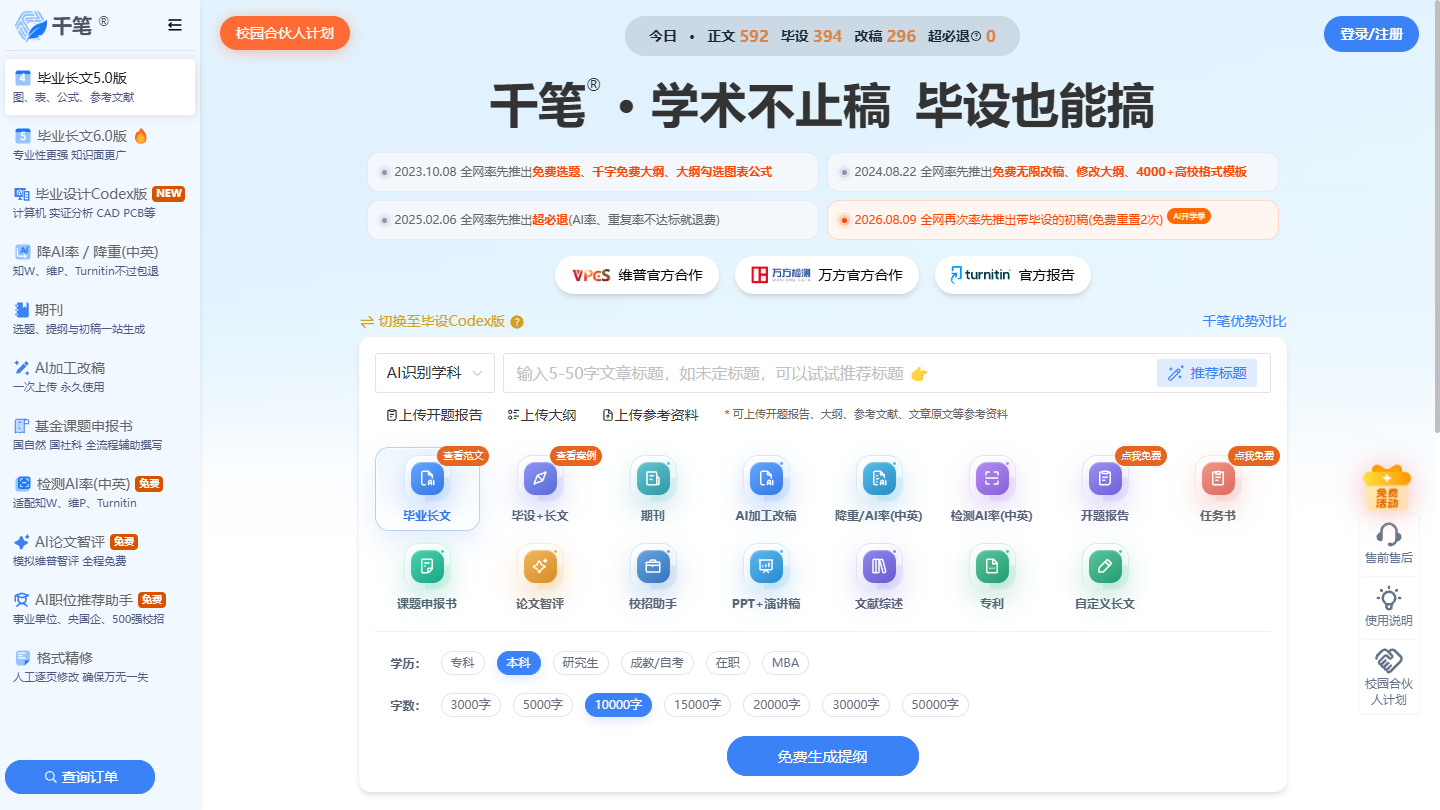
Task: Open the 校招助手 tool icon
Action: (653, 566)
